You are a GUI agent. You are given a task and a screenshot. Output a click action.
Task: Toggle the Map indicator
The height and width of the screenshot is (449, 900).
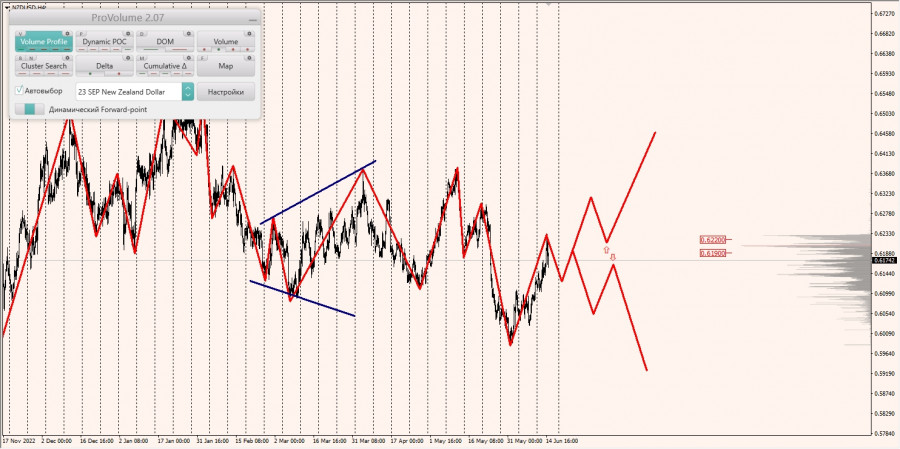(x=226, y=66)
